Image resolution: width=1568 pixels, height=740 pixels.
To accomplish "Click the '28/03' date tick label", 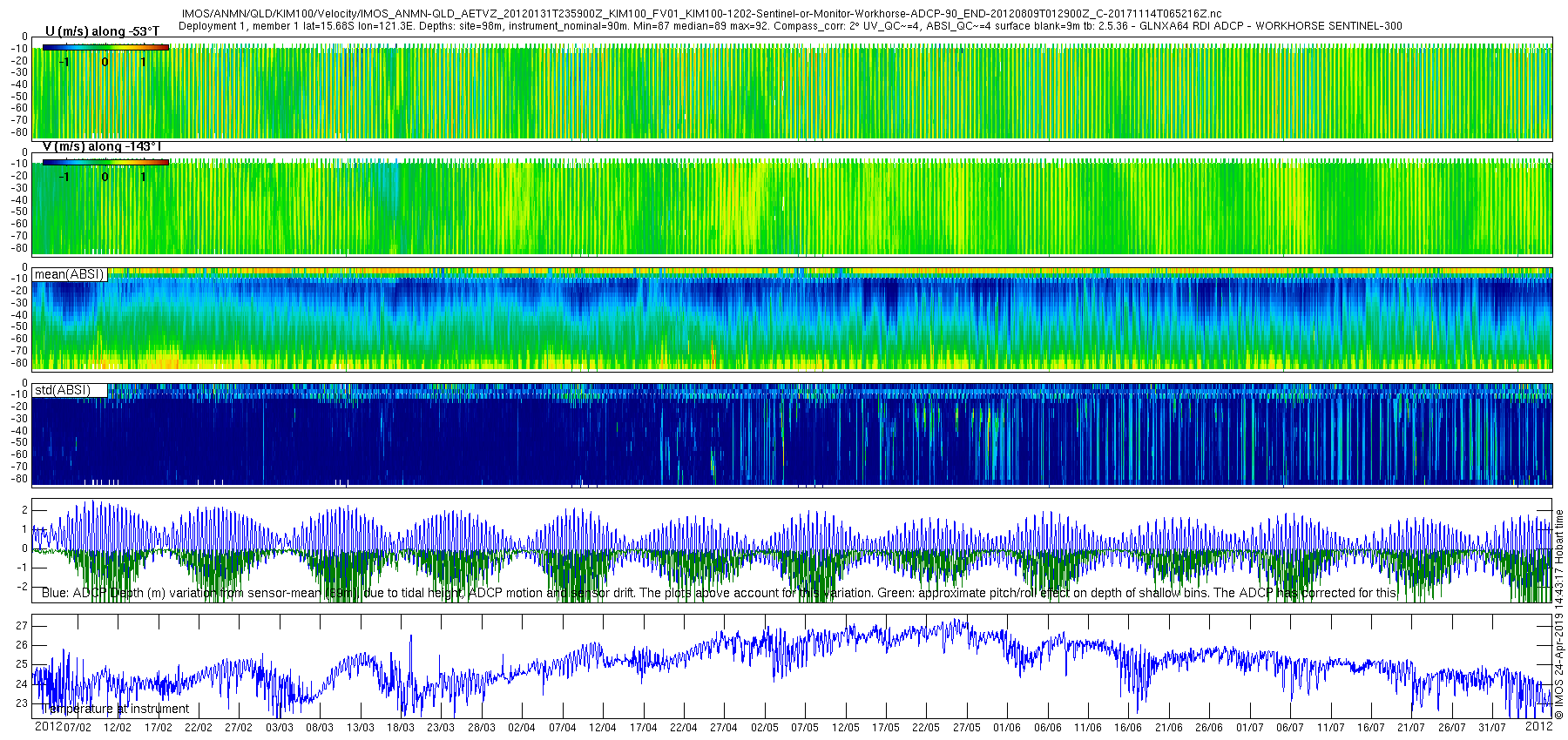I will (x=482, y=727).
